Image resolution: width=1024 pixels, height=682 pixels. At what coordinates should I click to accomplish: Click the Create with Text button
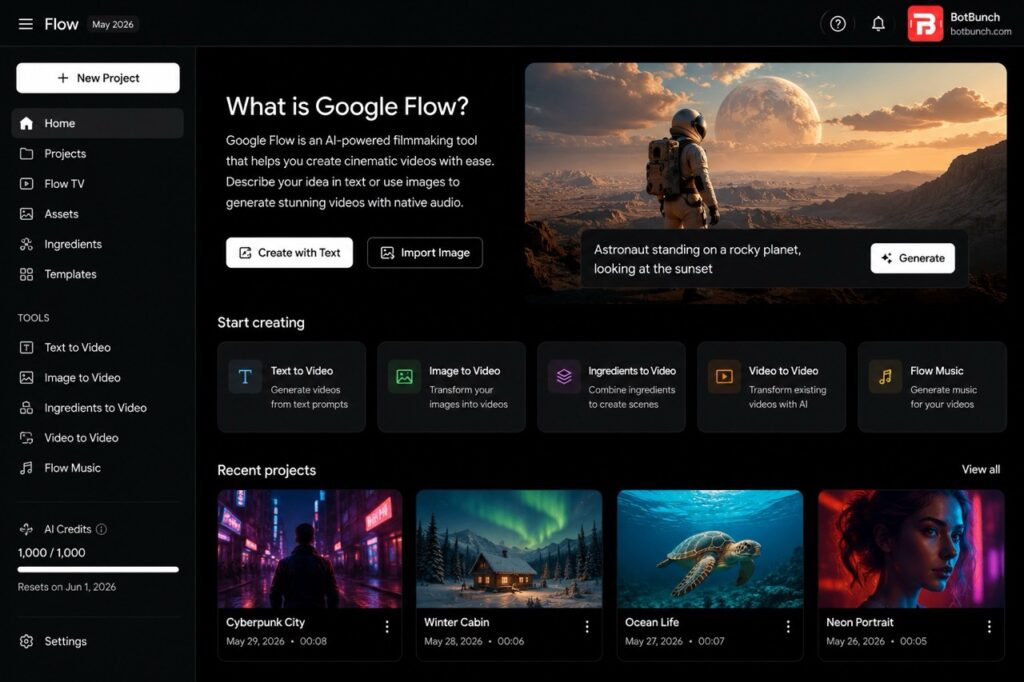289,253
